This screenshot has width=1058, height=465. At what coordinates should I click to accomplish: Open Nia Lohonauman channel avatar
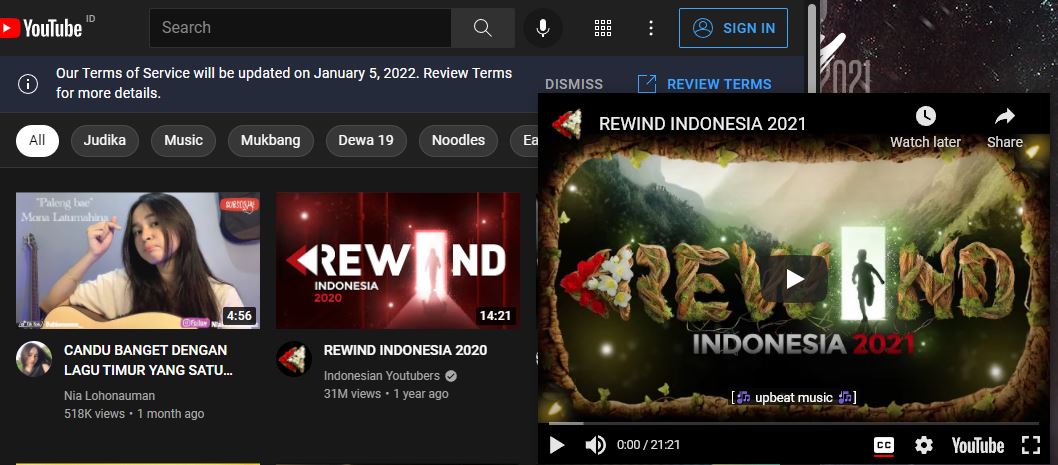(34, 359)
